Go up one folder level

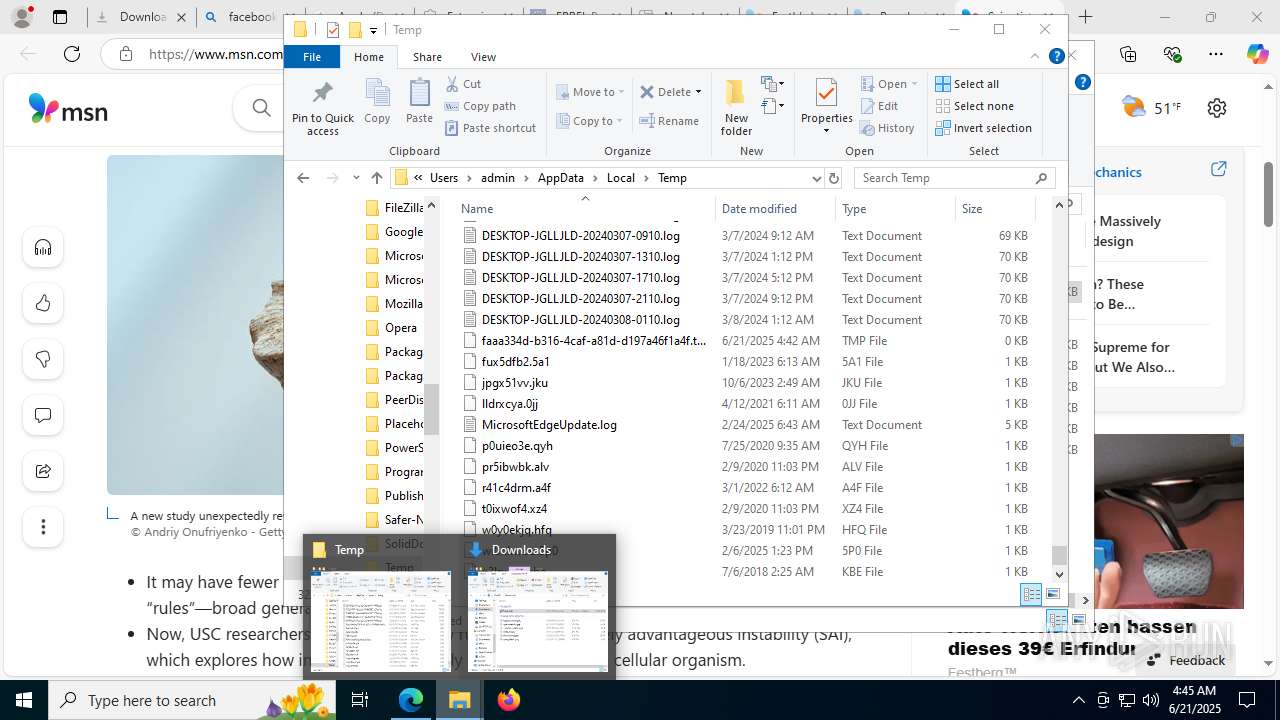point(376,178)
